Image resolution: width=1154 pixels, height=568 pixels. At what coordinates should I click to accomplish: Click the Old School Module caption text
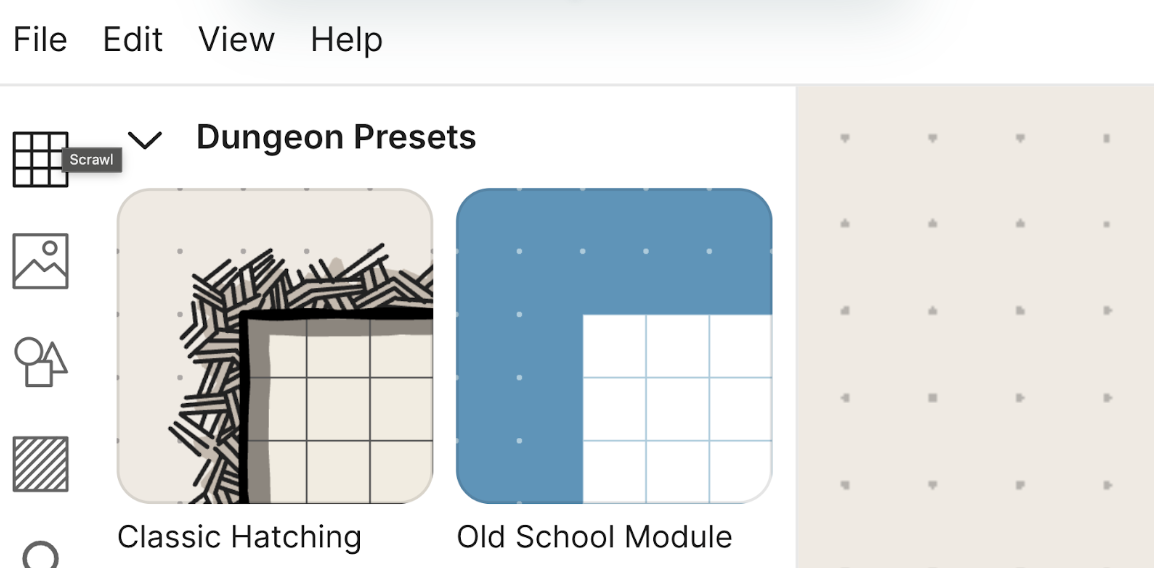click(x=594, y=537)
